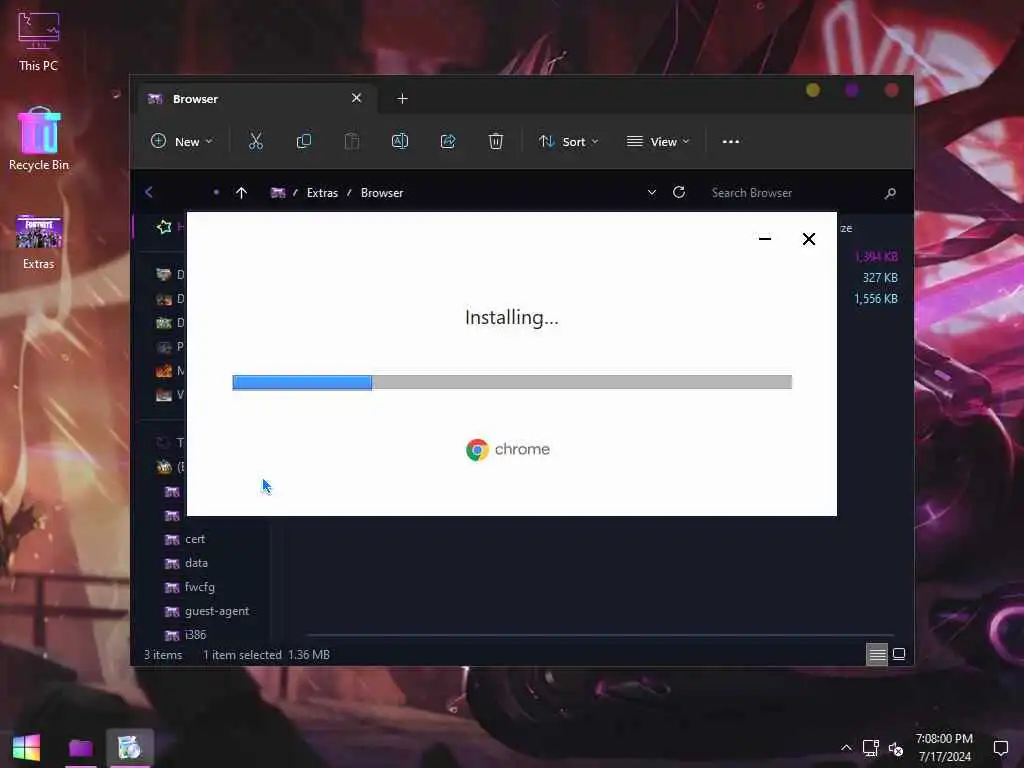
Task: Click the Home star icon in the sidebar
Action: [x=164, y=227]
